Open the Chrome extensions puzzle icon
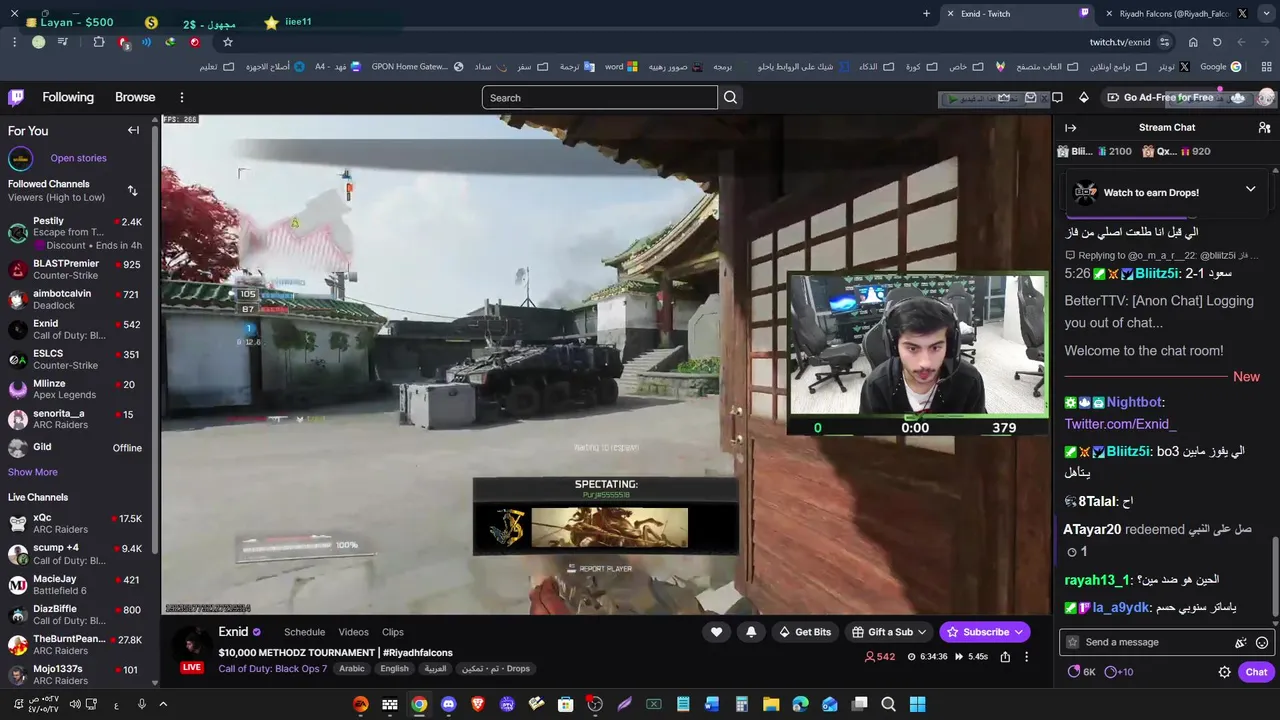The width and height of the screenshot is (1280, 720). point(99,42)
